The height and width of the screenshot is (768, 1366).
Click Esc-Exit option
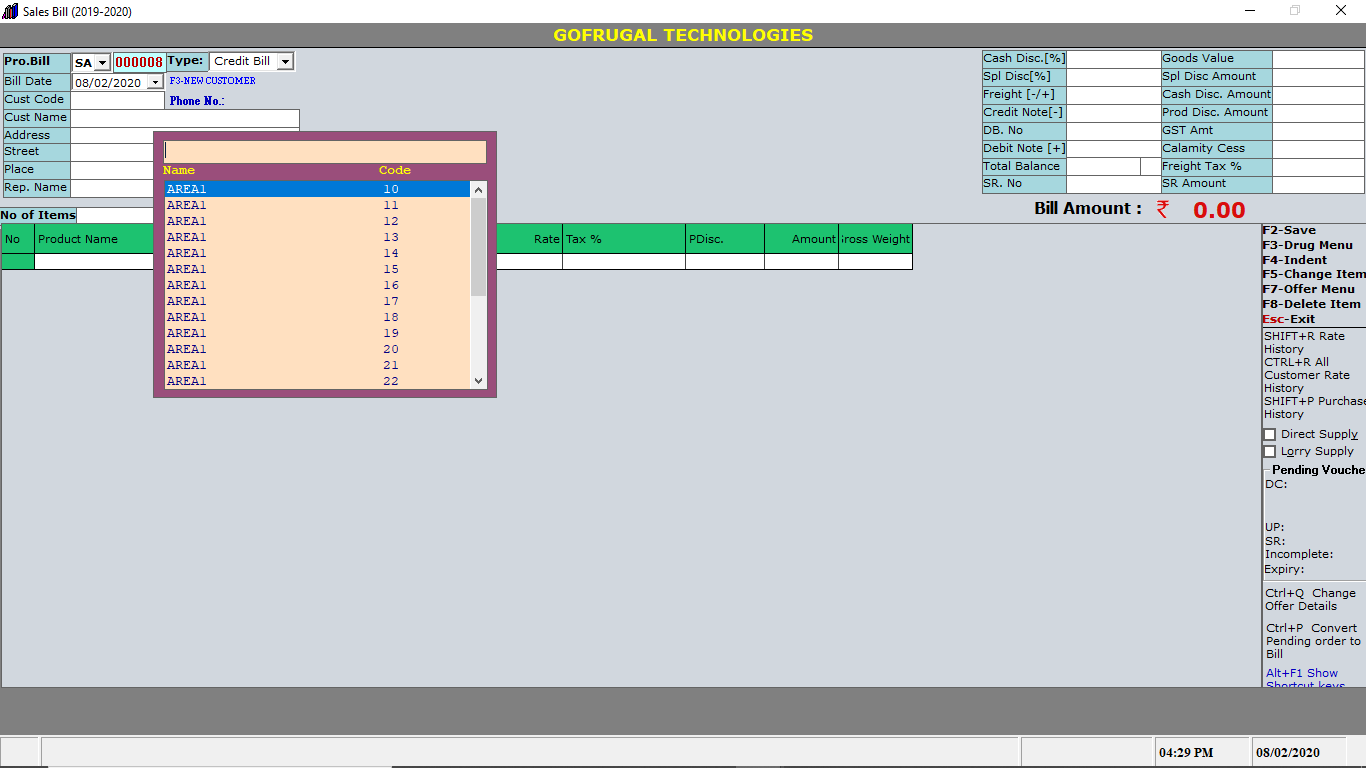click(1289, 319)
